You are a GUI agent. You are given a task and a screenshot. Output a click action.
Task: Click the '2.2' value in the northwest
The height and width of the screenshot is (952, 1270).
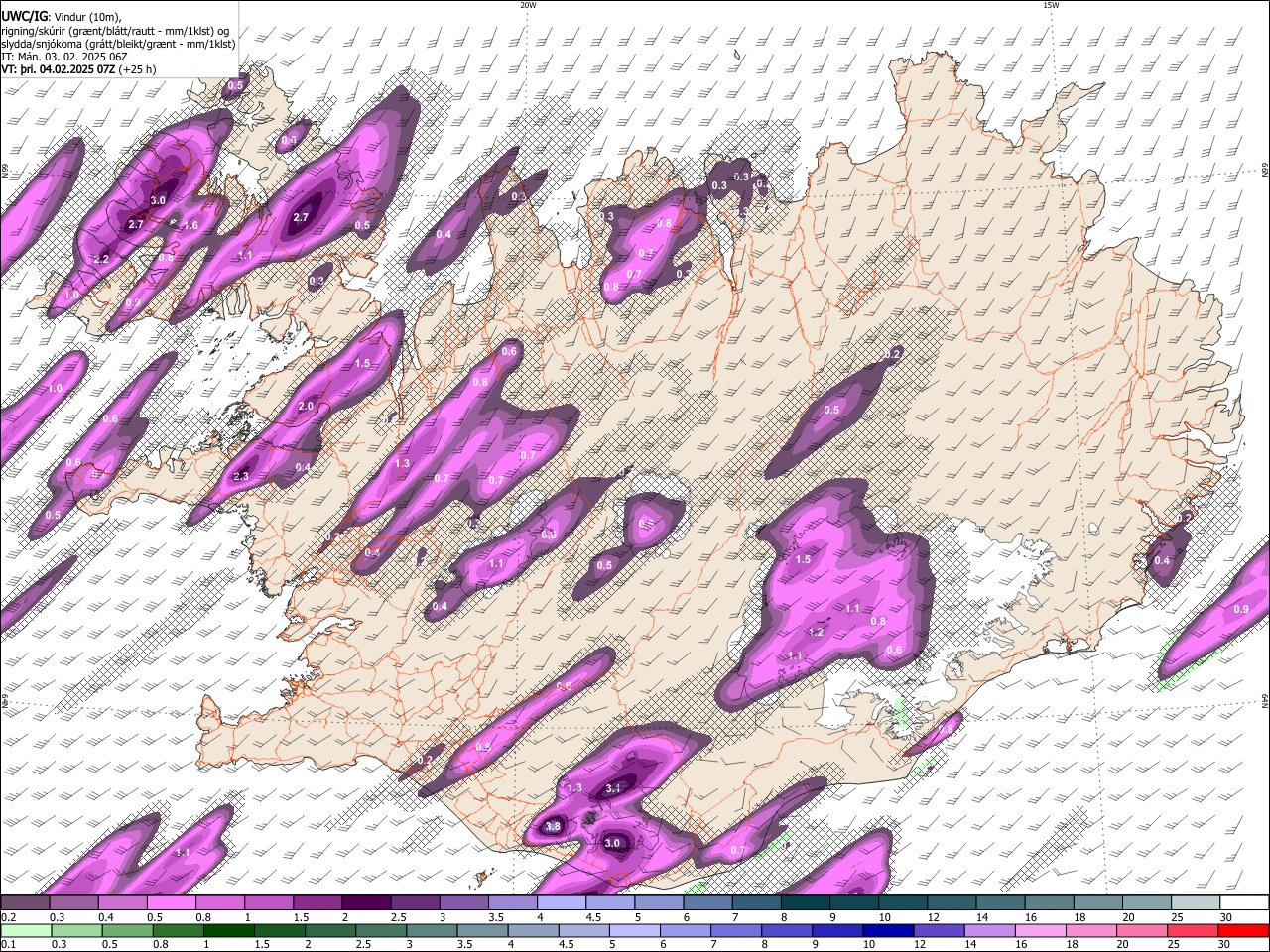tap(101, 259)
